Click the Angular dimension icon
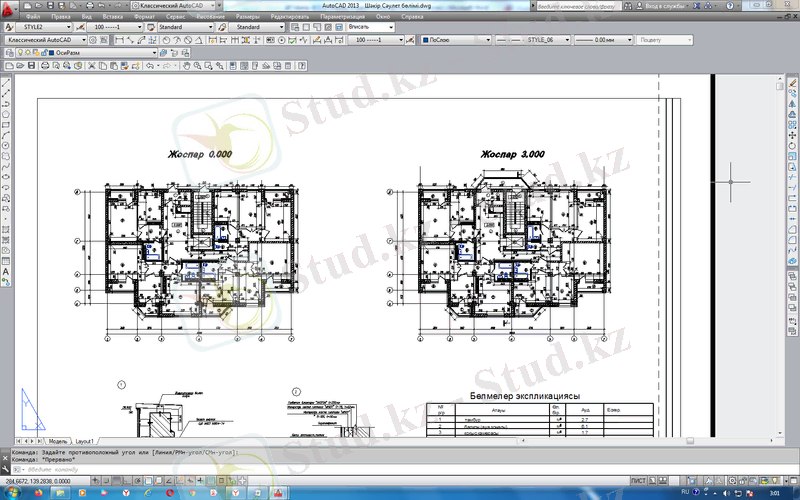Viewport: 800px width, 500px height. (198, 40)
